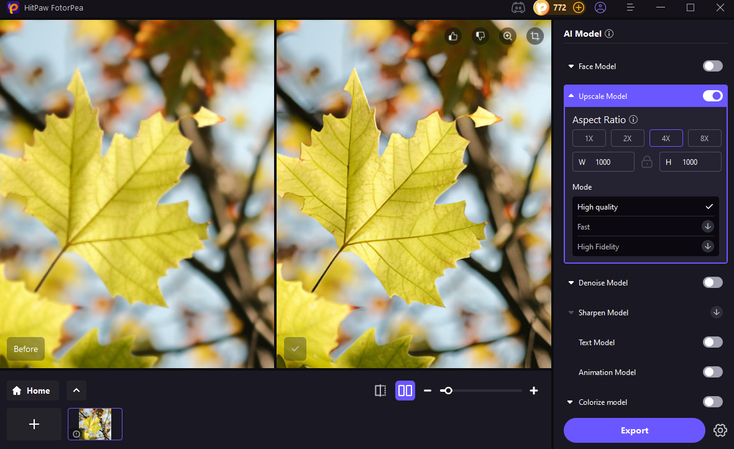Select the crop tool icon
Screen dimensions: 734x449
coord(536,36)
